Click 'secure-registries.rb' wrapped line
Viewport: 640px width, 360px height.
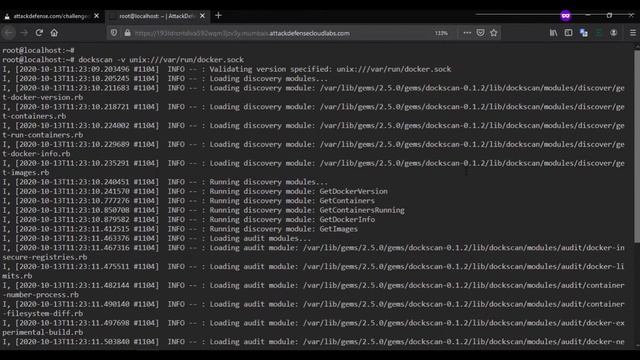click(44, 257)
